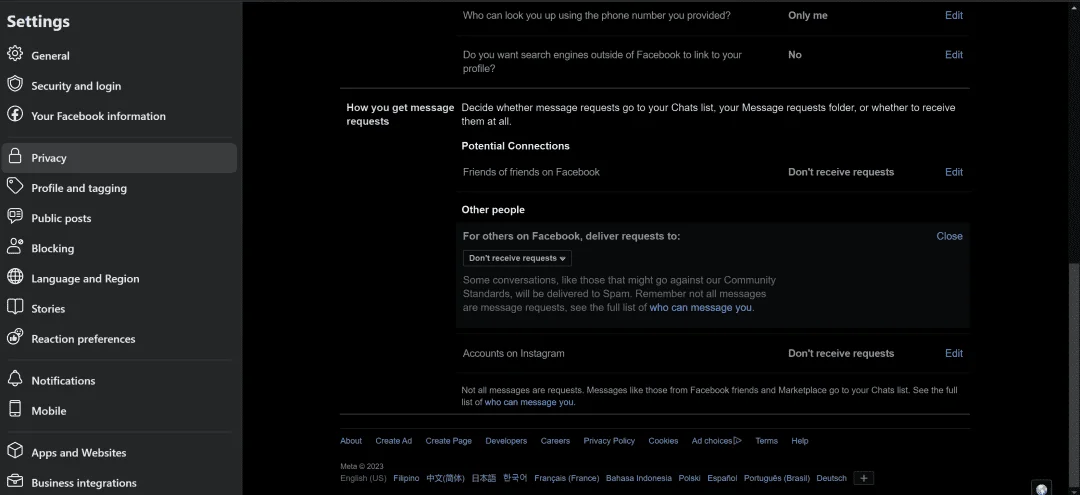
Task: Open Careers footer link
Action: pos(555,441)
